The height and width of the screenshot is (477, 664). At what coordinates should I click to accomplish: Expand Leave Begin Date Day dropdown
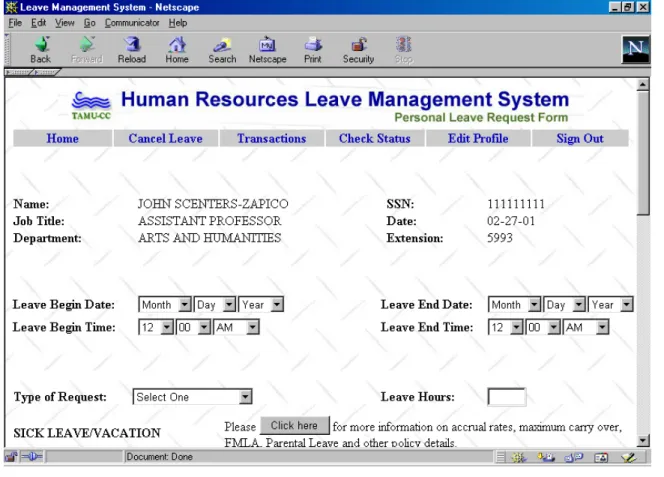point(215,305)
